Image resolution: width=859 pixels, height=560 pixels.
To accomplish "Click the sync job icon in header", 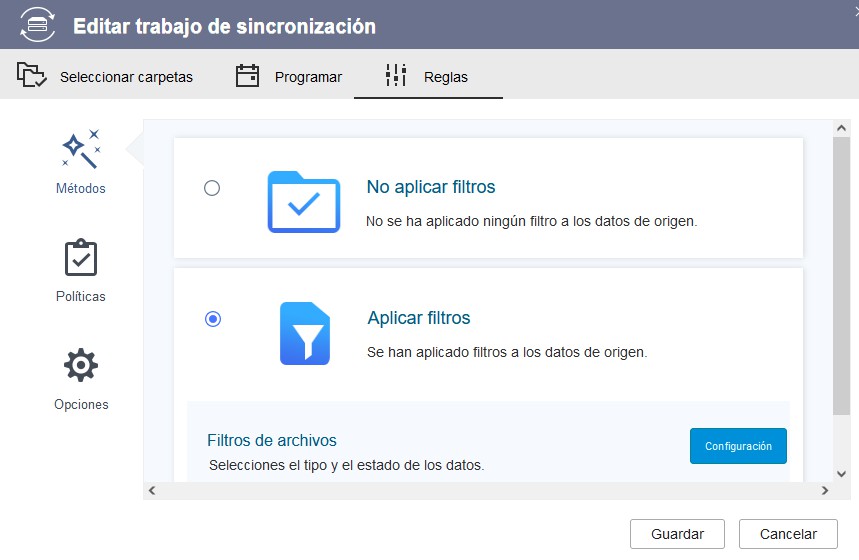I will point(38,25).
